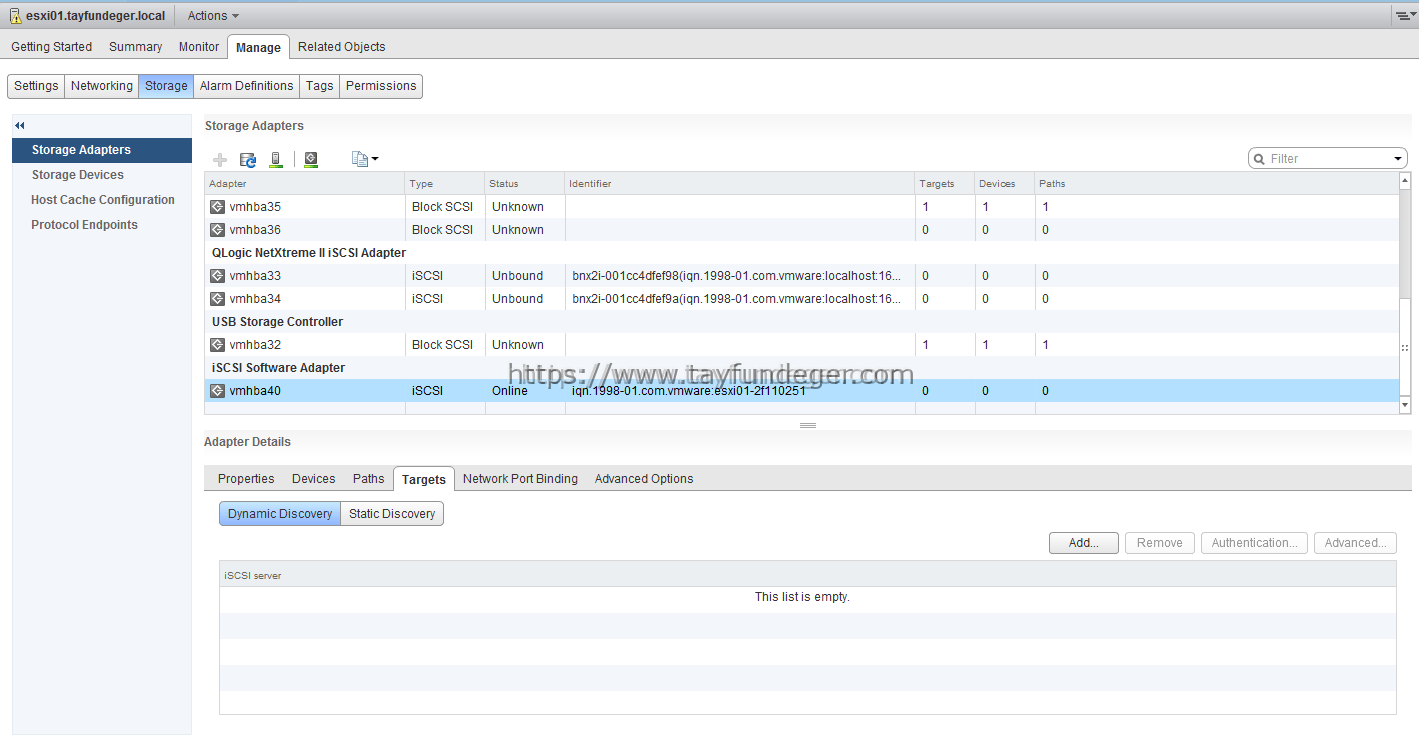Screen dimensions: 1419x748
Task: Open the Network Port Binding tab
Action: 520,479
